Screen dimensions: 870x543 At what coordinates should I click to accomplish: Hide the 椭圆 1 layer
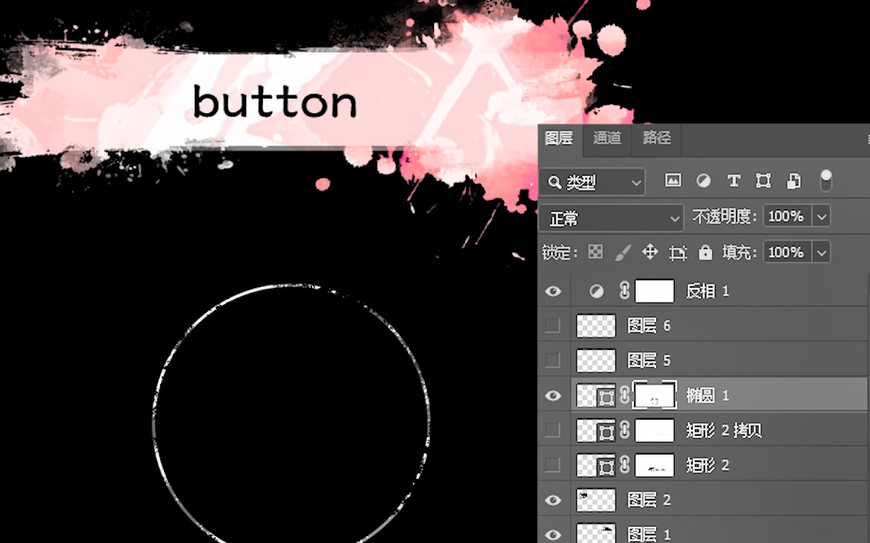[553, 395]
